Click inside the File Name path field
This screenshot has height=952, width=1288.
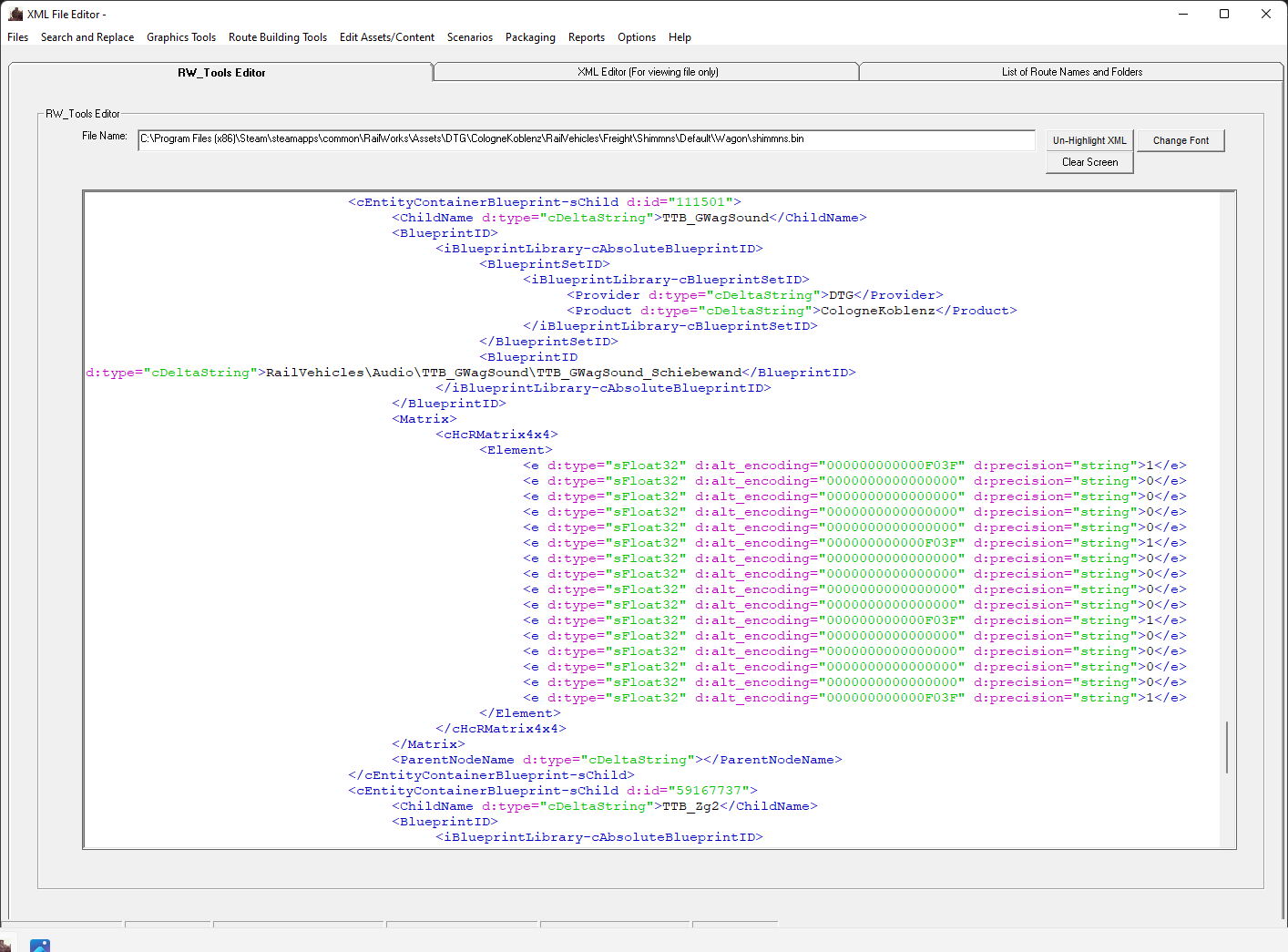(x=586, y=139)
